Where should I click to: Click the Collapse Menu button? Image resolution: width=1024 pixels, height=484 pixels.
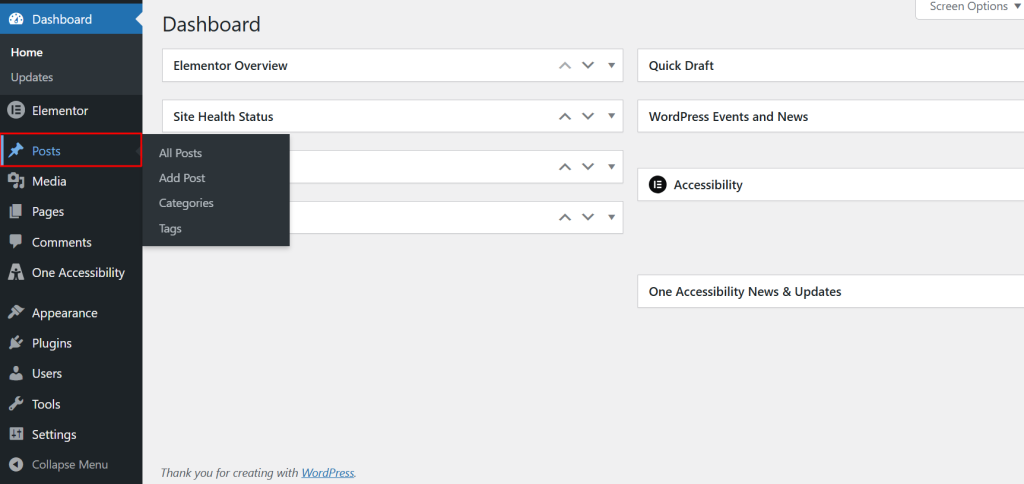tap(71, 465)
